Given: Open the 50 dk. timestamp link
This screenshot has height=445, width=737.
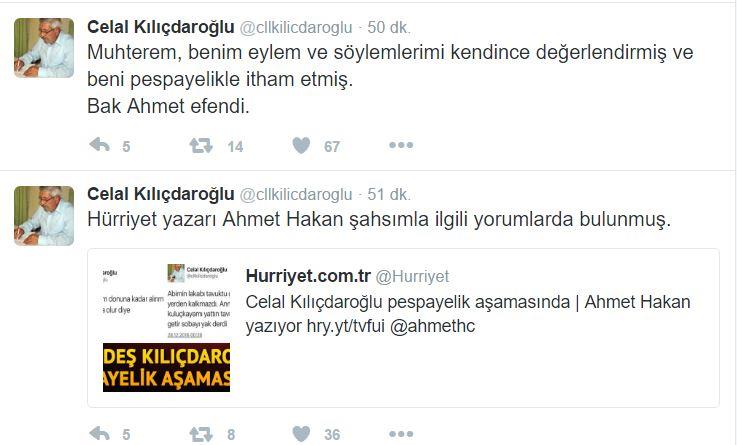Looking at the screenshot, I should (389, 27).
